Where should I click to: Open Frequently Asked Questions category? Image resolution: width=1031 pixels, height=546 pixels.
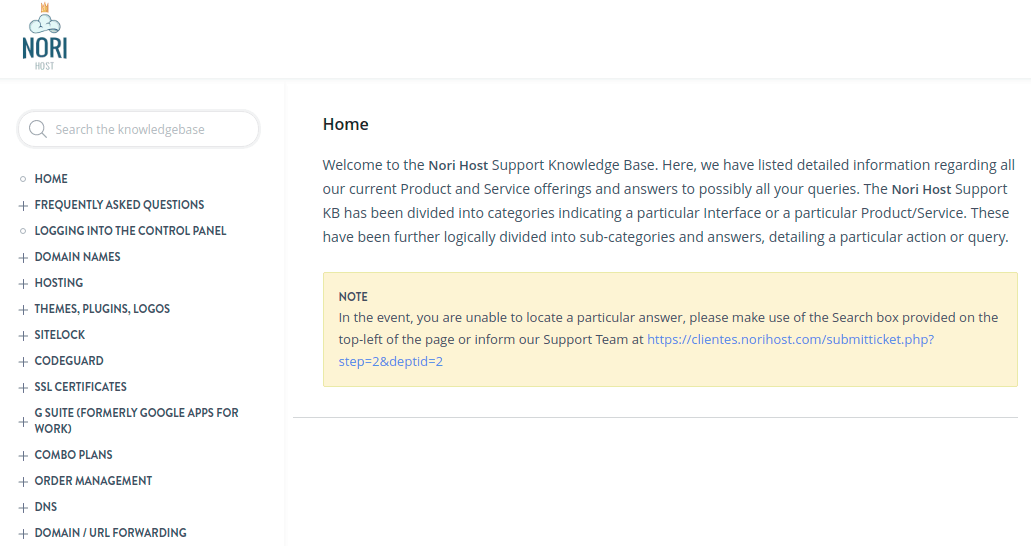pos(119,205)
